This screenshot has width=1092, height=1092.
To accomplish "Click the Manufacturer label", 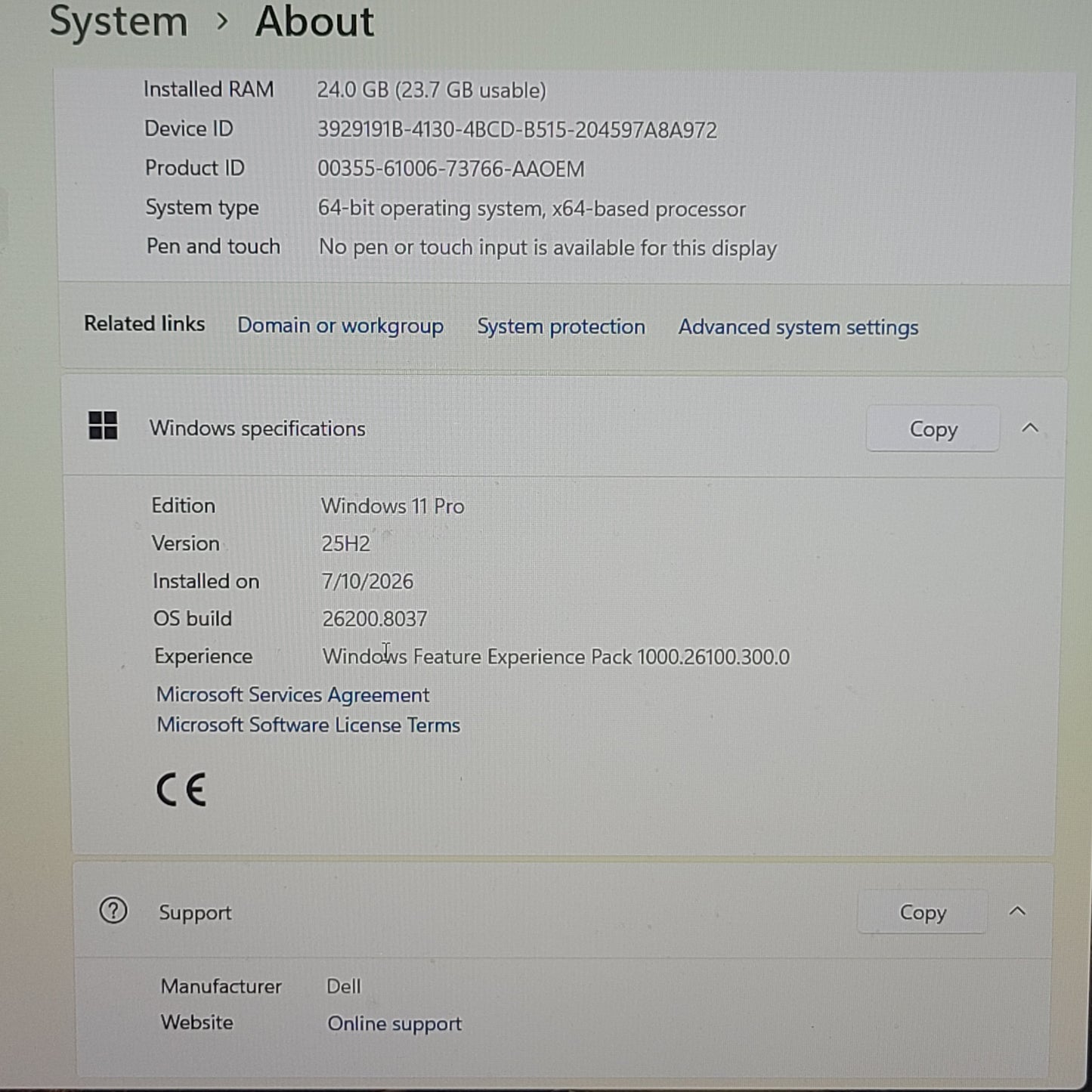I will (x=221, y=986).
